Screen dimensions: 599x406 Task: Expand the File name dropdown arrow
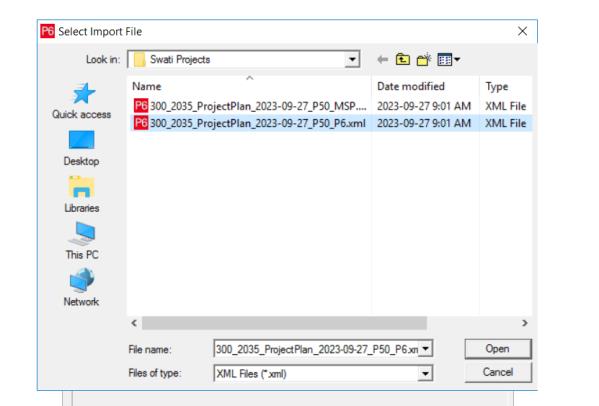pos(426,349)
